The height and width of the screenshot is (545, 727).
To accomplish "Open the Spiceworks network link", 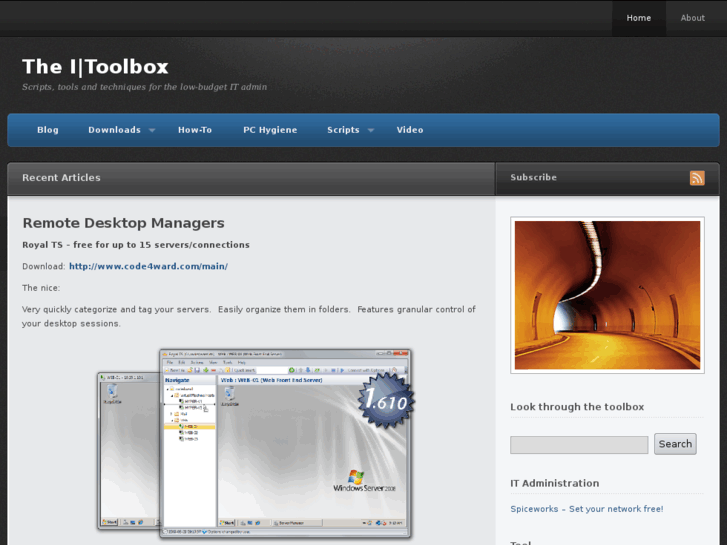I will coord(587,509).
